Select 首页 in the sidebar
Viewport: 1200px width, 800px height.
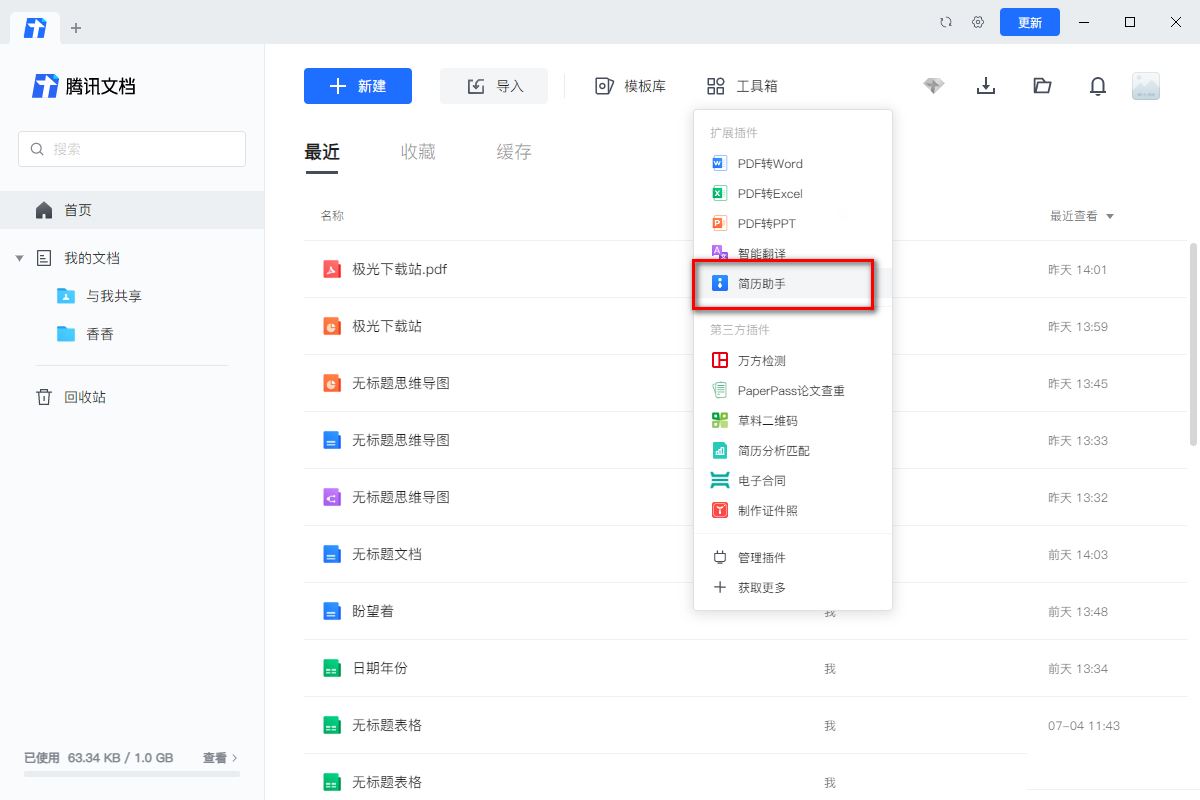click(x=132, y=210)
